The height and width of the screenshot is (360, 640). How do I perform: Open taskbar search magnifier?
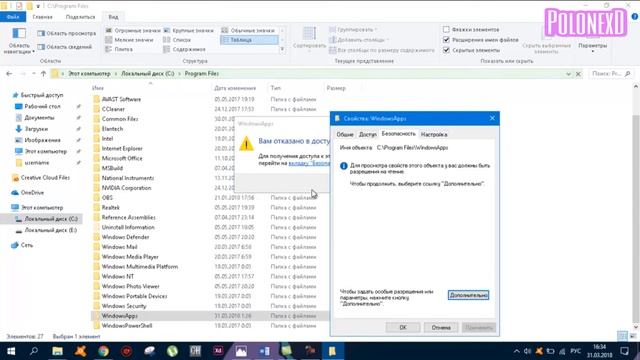(34, 351)
